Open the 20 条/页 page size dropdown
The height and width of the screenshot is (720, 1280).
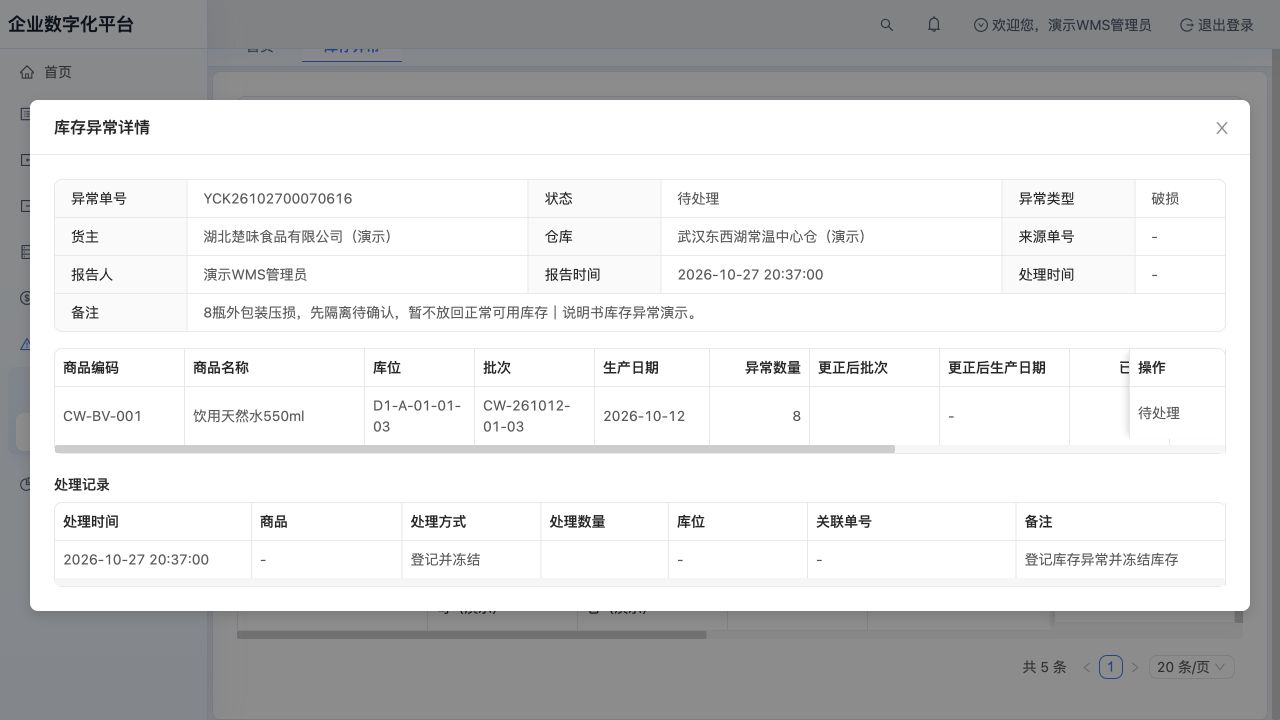1192,667
